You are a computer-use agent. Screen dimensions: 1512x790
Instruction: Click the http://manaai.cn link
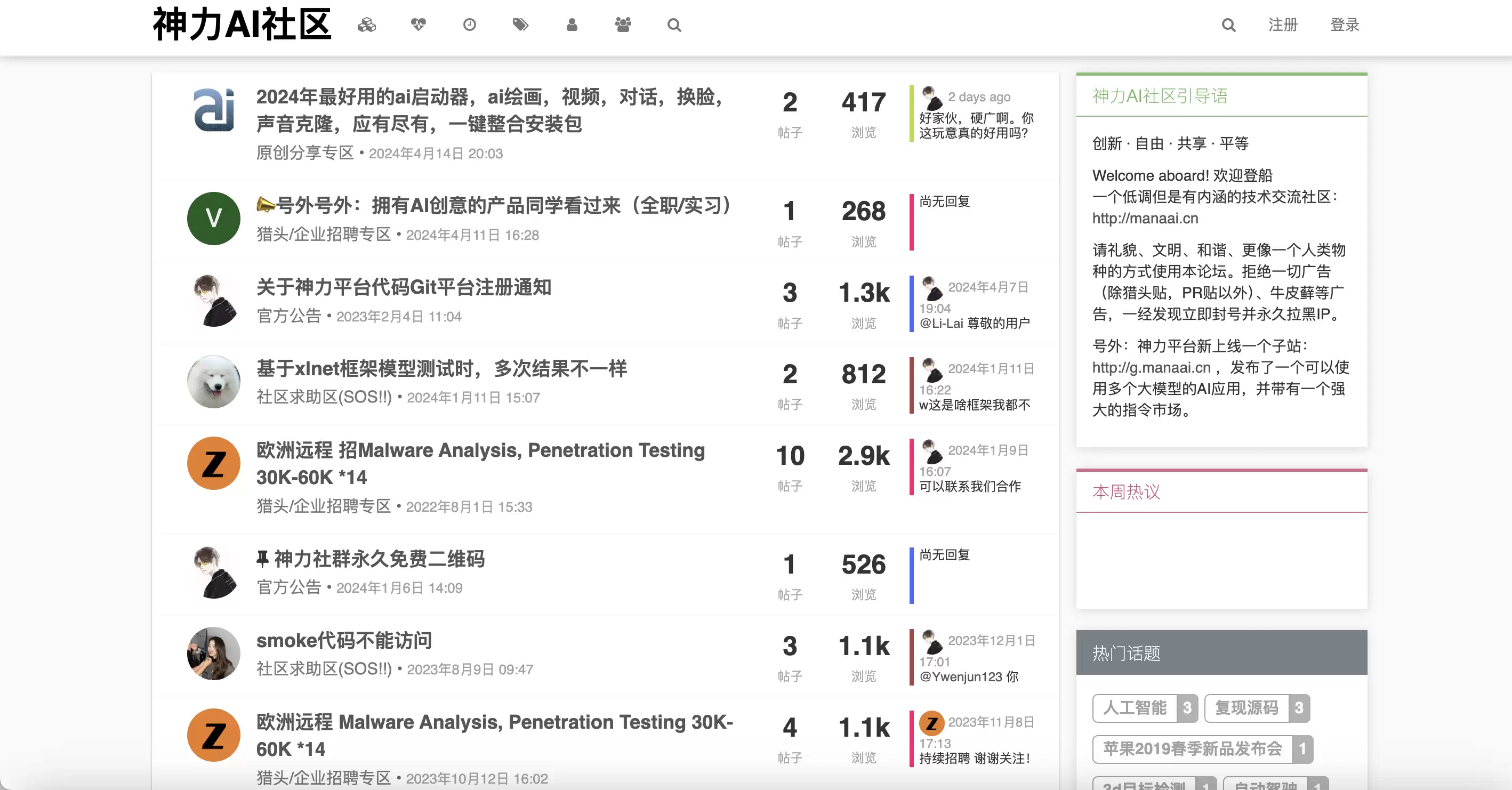point(1145,219)
